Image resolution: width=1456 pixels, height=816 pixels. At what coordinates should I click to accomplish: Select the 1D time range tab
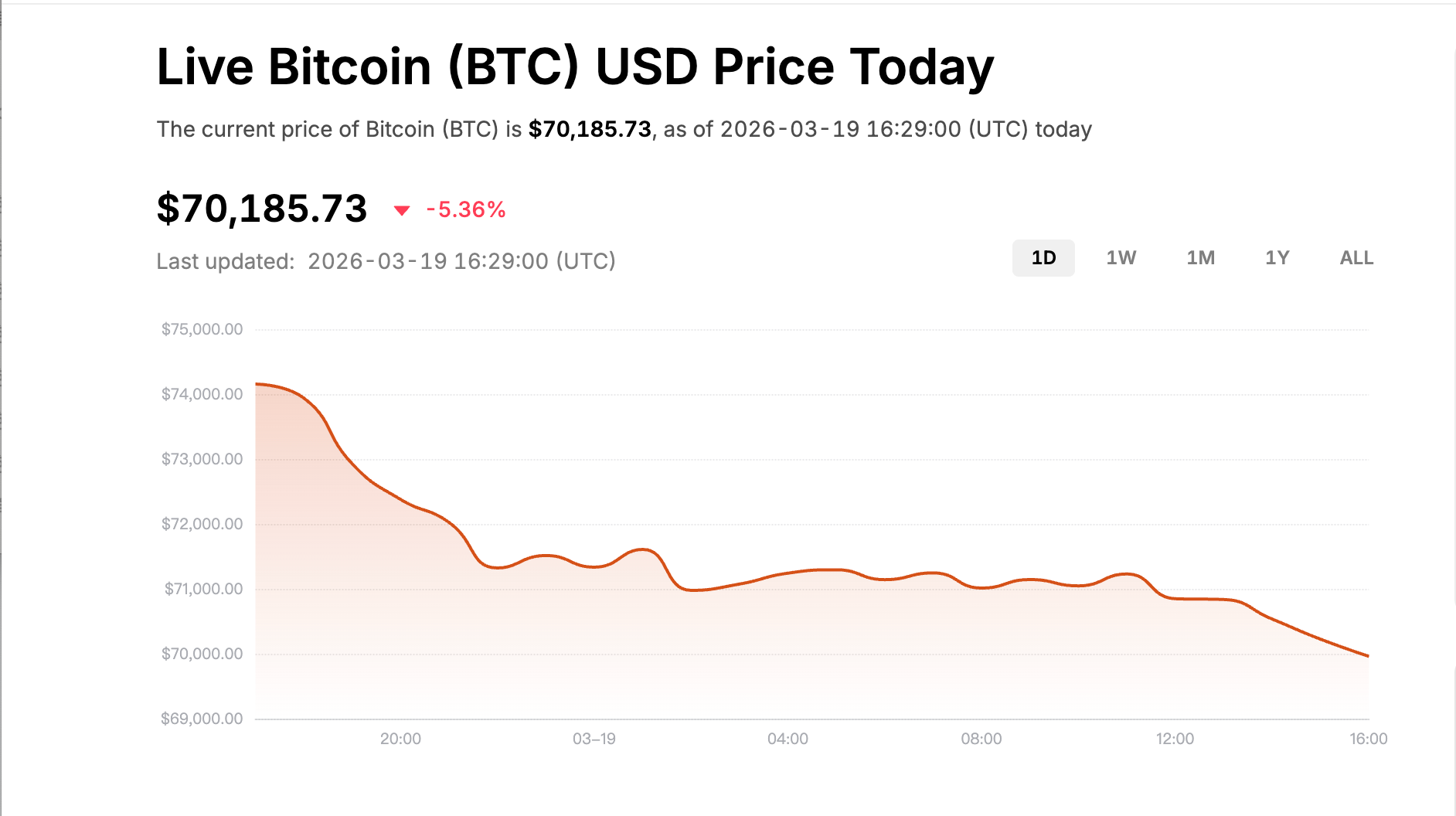[x=1043, y=258]
